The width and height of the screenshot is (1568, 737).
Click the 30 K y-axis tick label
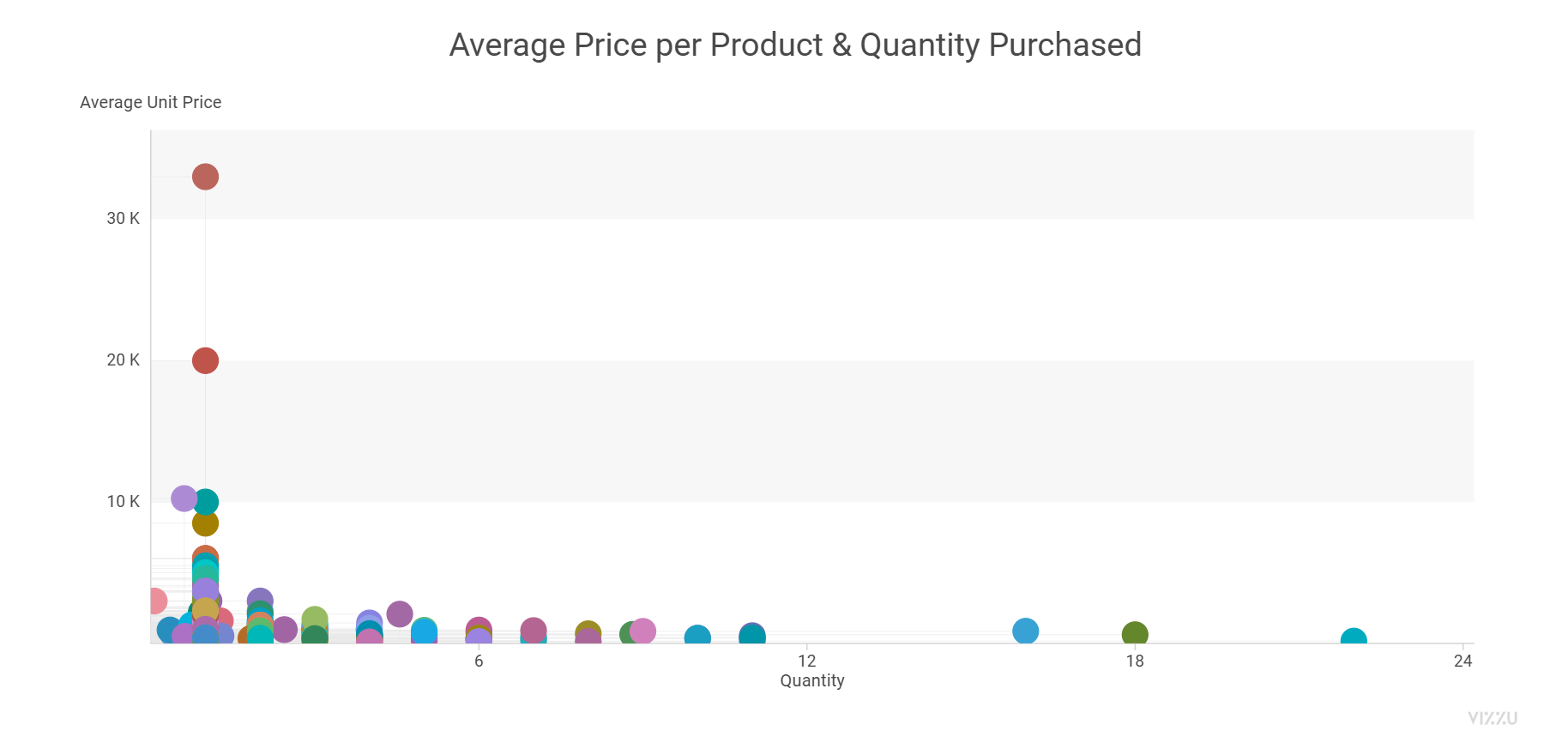[123, 219]
